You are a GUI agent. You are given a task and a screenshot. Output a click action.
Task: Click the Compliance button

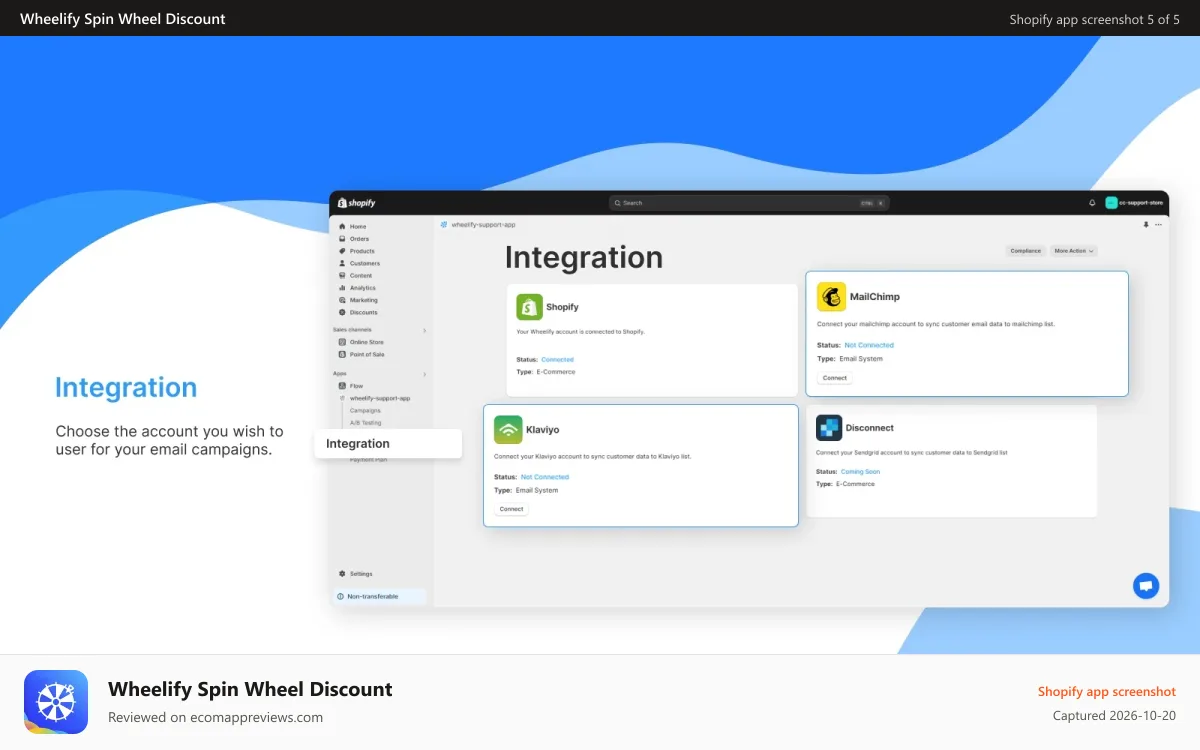point(1026,251)
